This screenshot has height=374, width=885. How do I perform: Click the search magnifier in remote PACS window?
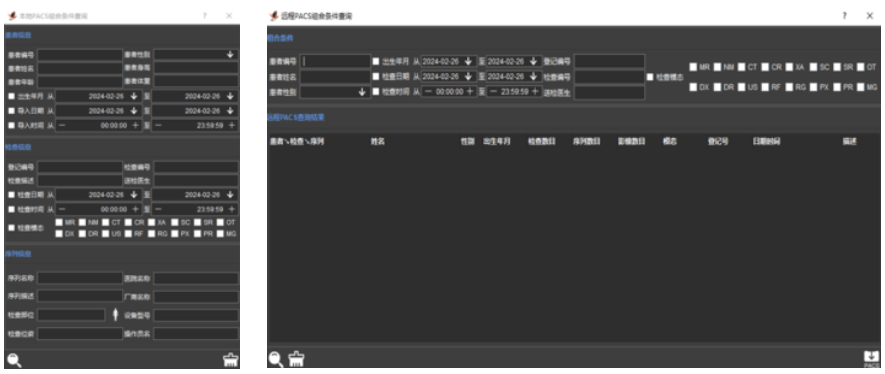(x=275, y=359)
